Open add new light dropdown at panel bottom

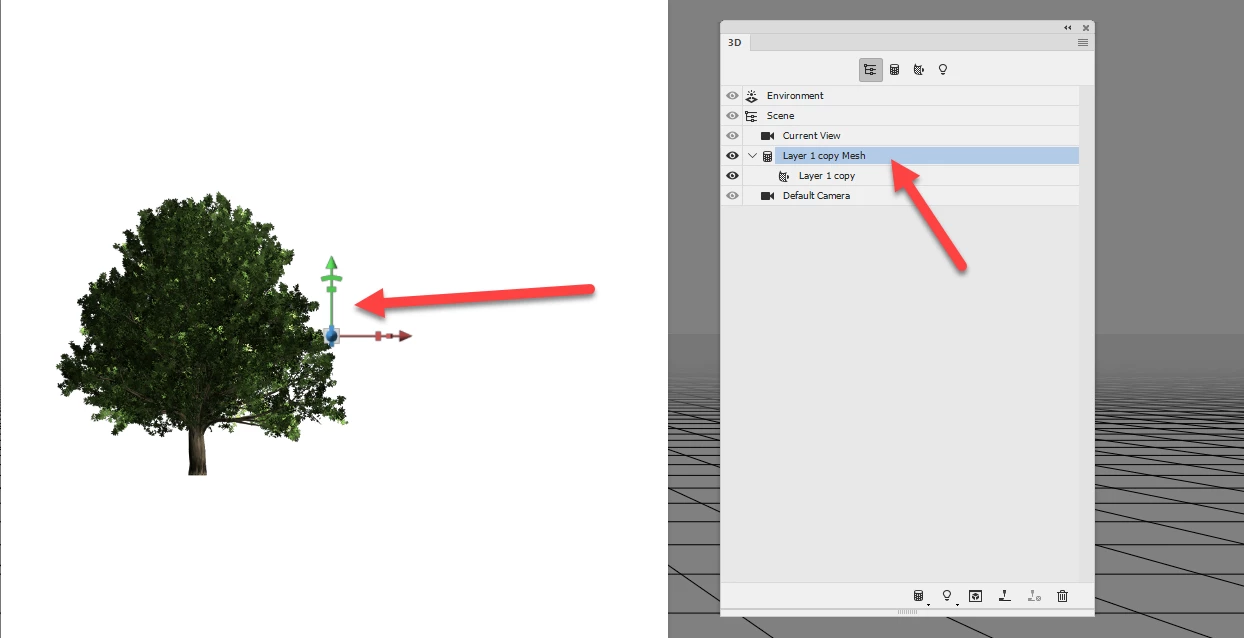click(x=948, y=596)
